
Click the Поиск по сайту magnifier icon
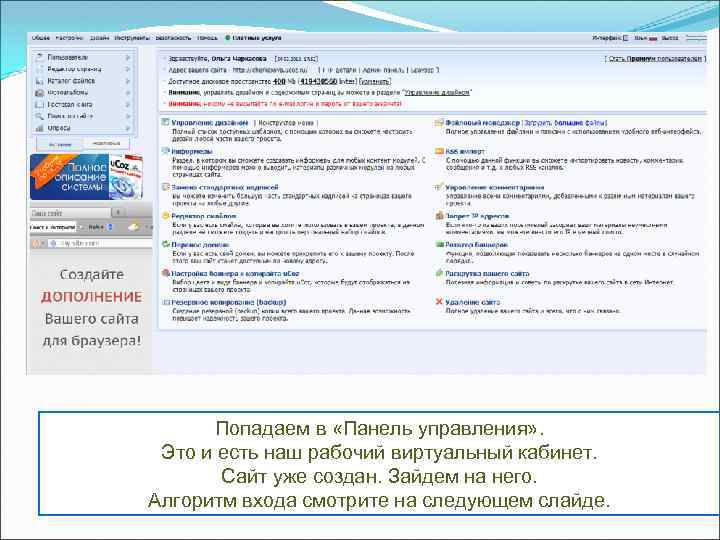tap(39, 117)
